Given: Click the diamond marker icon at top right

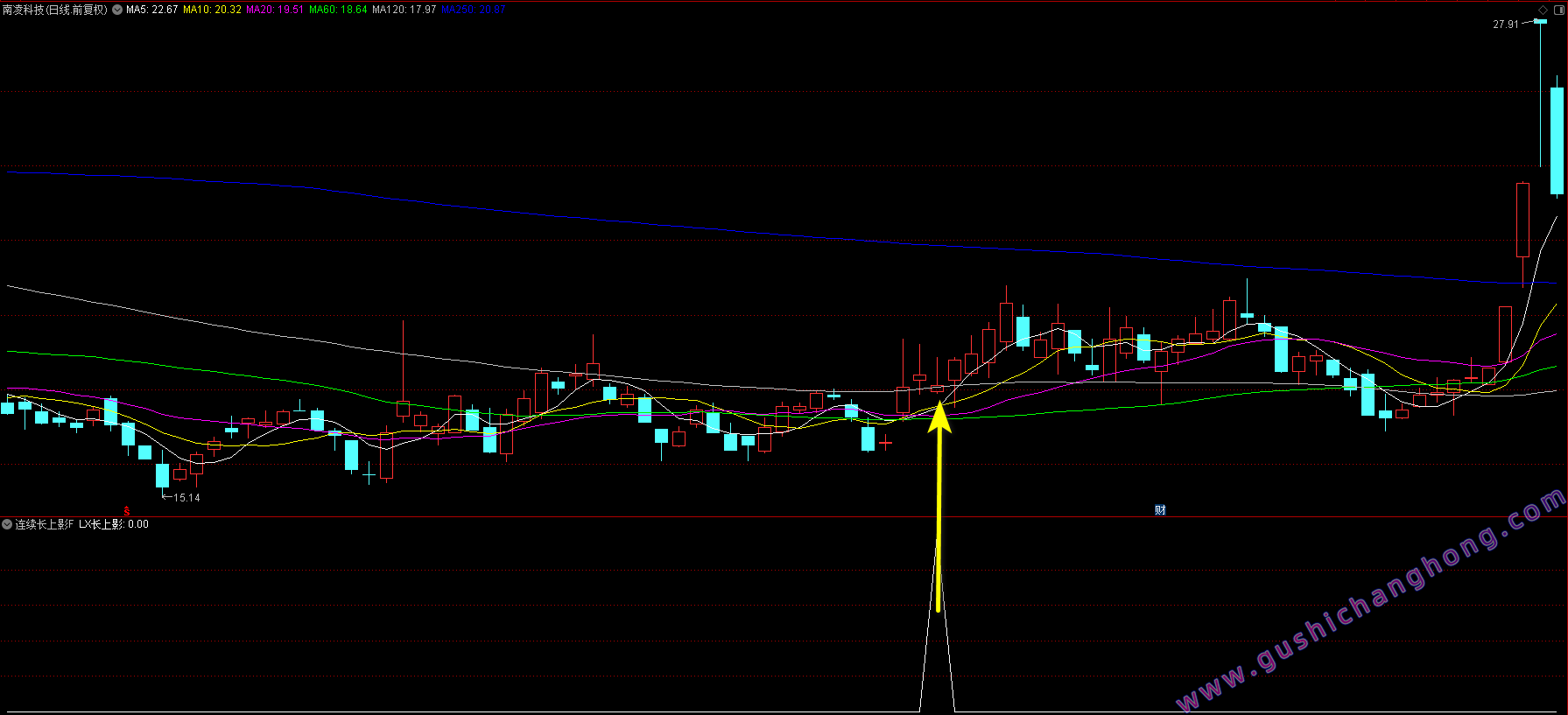Looking at the screenshot, I should pyautogui.click(x=1543, y=10).
